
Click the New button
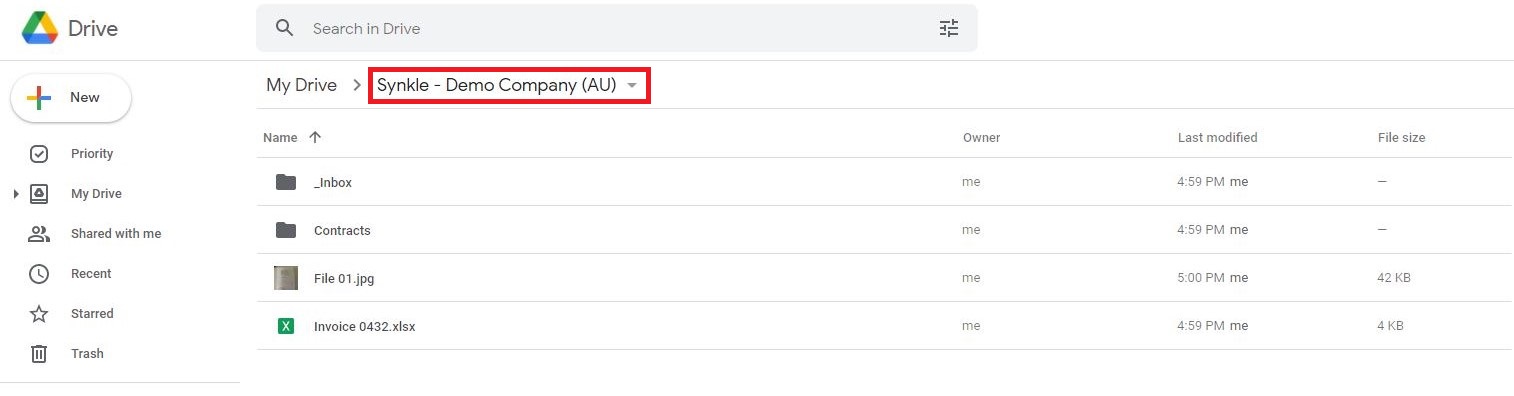click(x=71, y=98)
